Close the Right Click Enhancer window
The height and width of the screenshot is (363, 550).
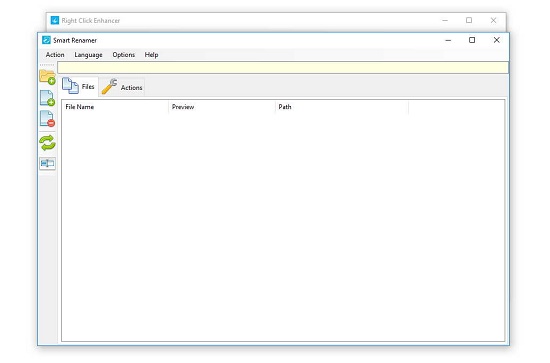point(493,20)
